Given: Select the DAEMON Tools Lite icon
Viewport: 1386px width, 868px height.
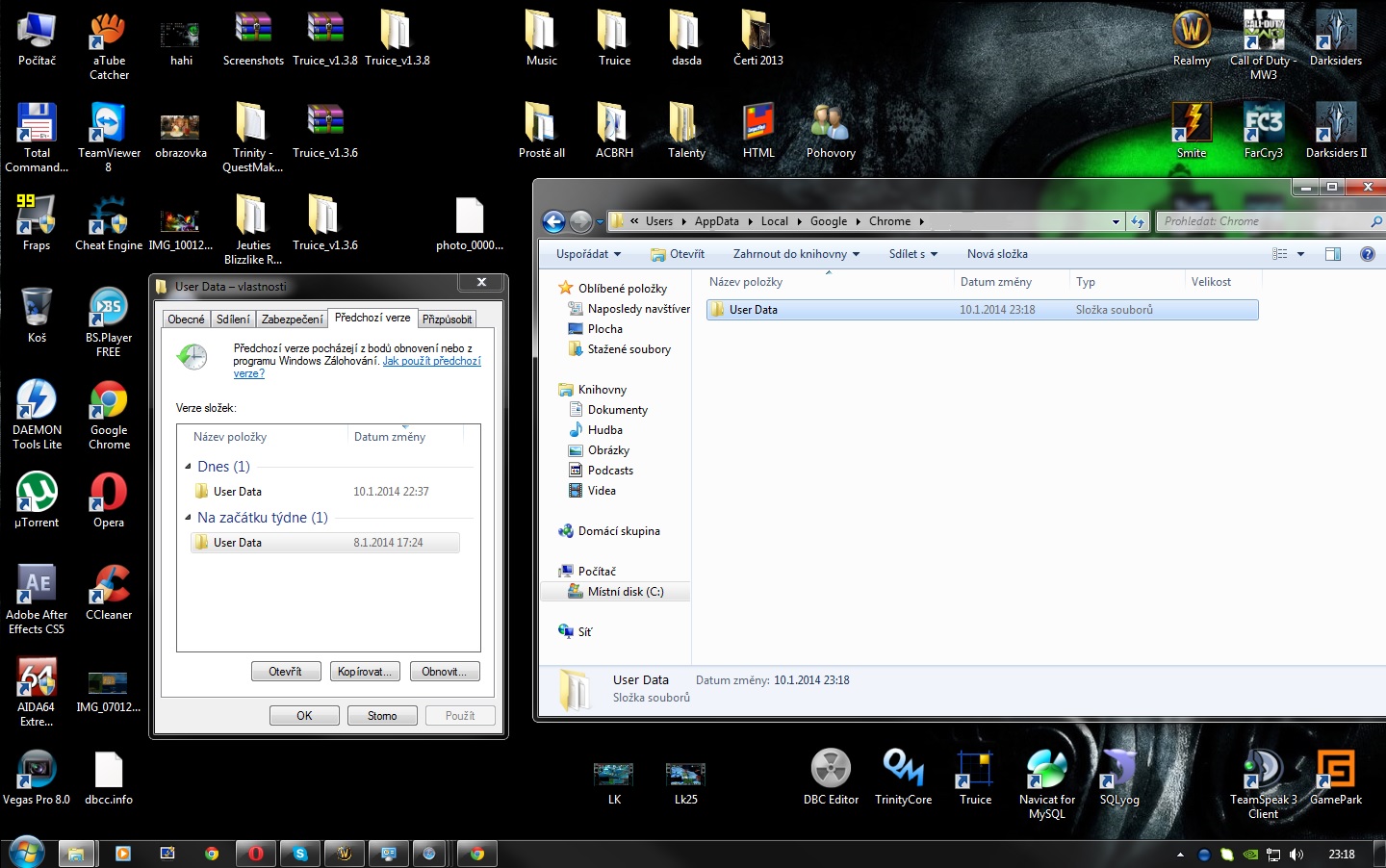Looking at the screenshot, I should 37,415.
